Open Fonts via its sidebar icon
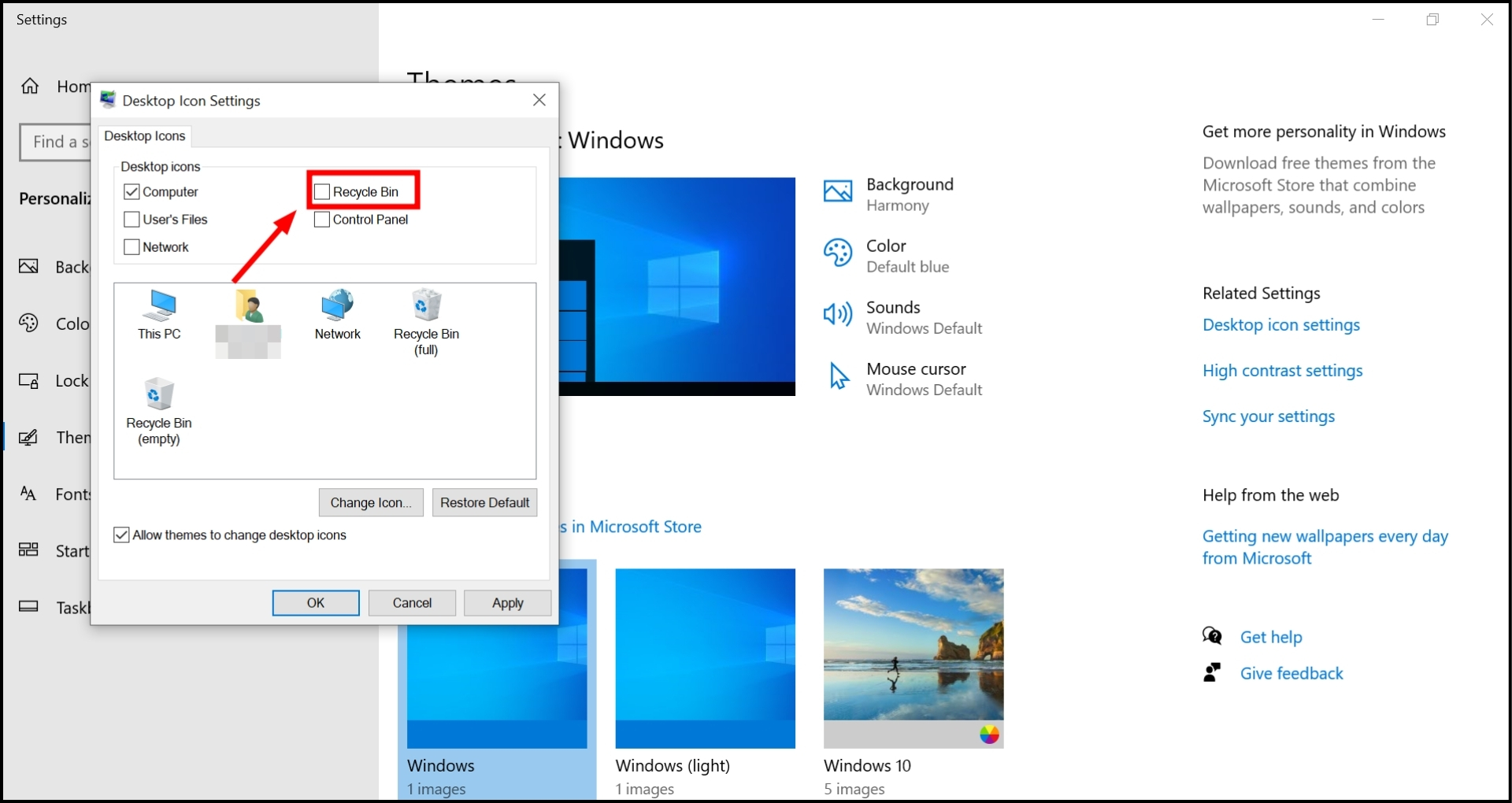 click(x=28, y=494)
